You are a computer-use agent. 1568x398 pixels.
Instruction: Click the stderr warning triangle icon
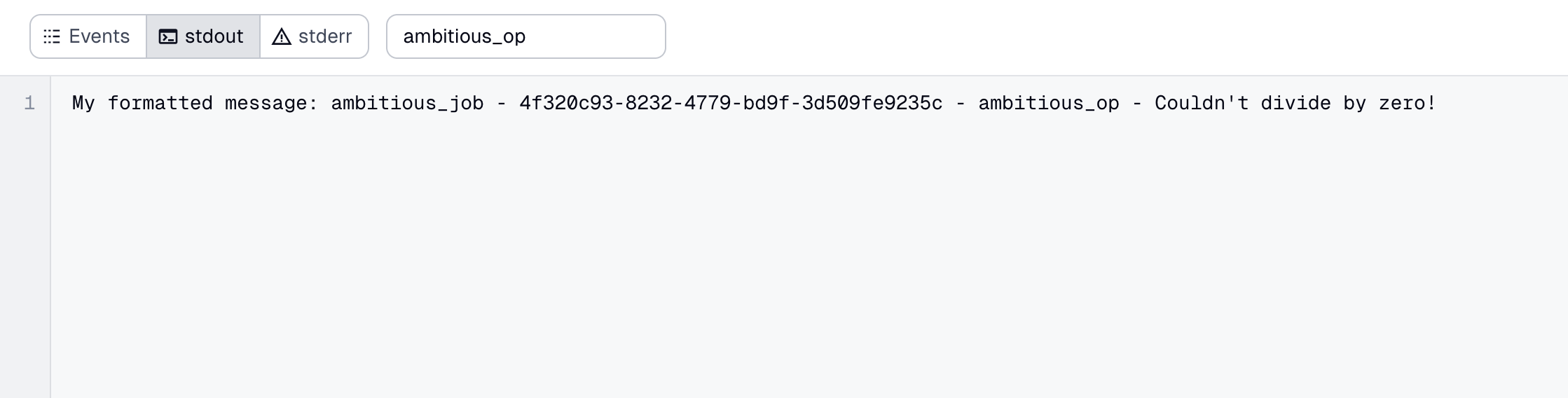[x=282, y=36]
